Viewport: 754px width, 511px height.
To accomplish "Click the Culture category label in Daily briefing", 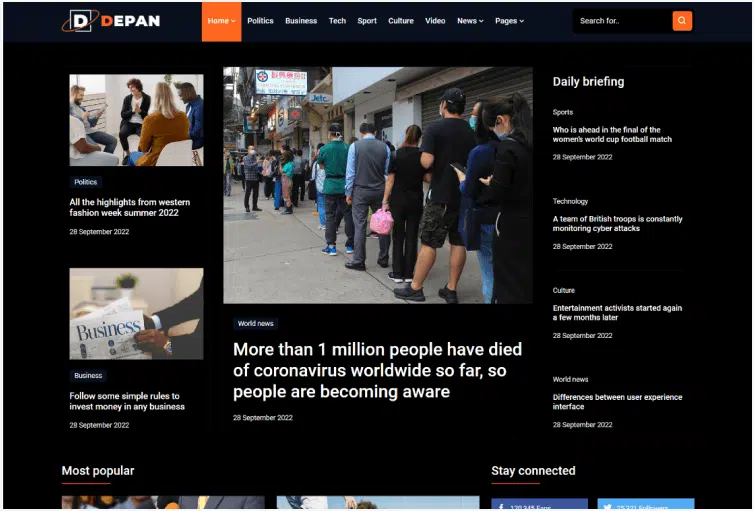I will coord(564,290).
